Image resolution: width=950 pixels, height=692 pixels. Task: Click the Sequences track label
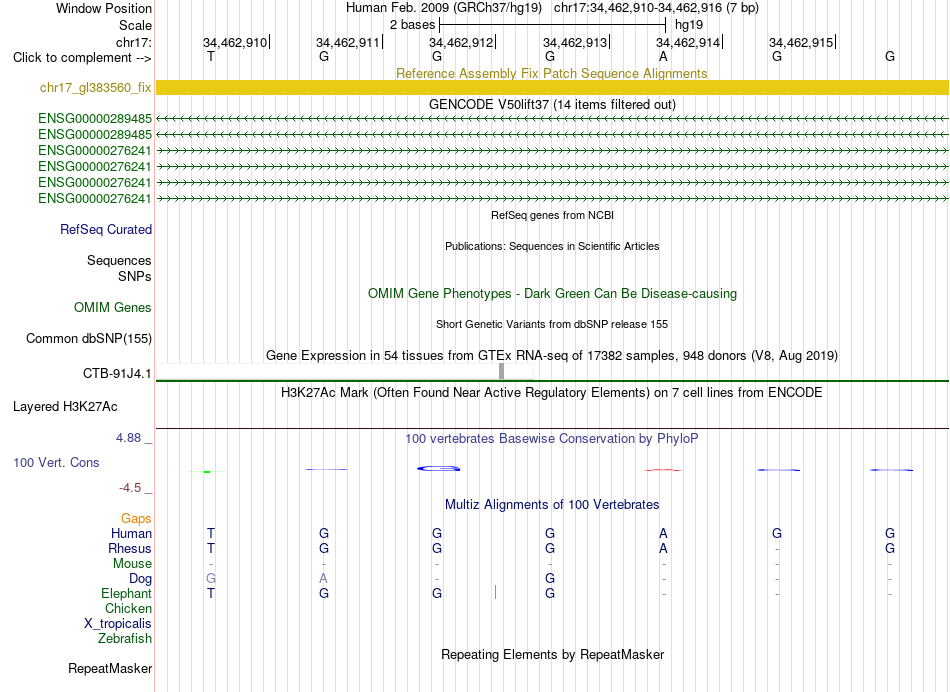coord(119,261)
